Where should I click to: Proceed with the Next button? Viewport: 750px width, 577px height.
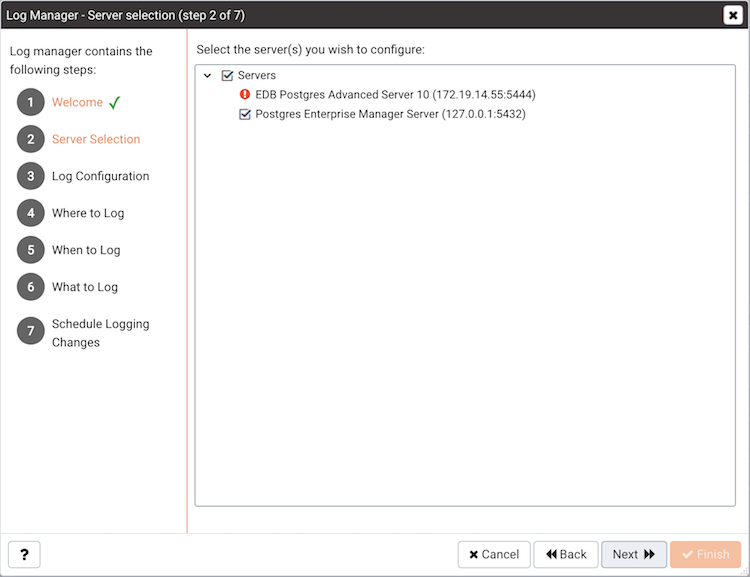(x=634, y=555)
